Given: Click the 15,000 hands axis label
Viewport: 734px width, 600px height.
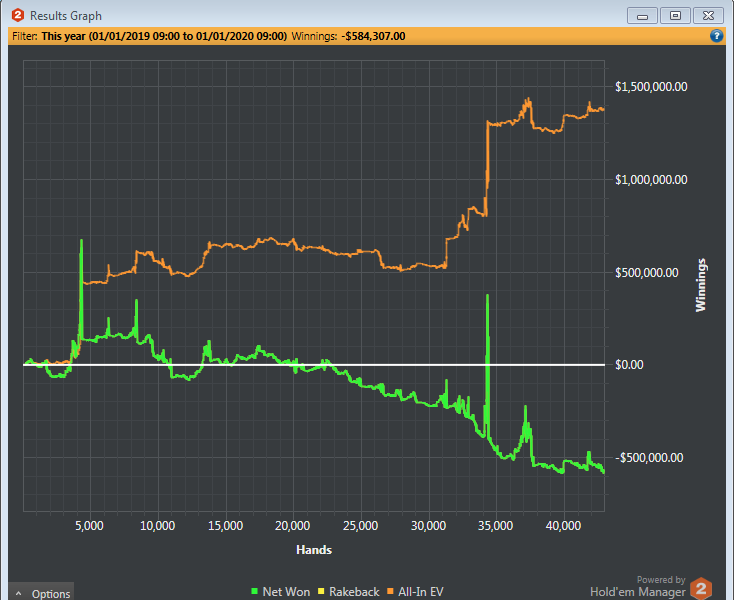Looking at the screenshot, I should point(225,526).
